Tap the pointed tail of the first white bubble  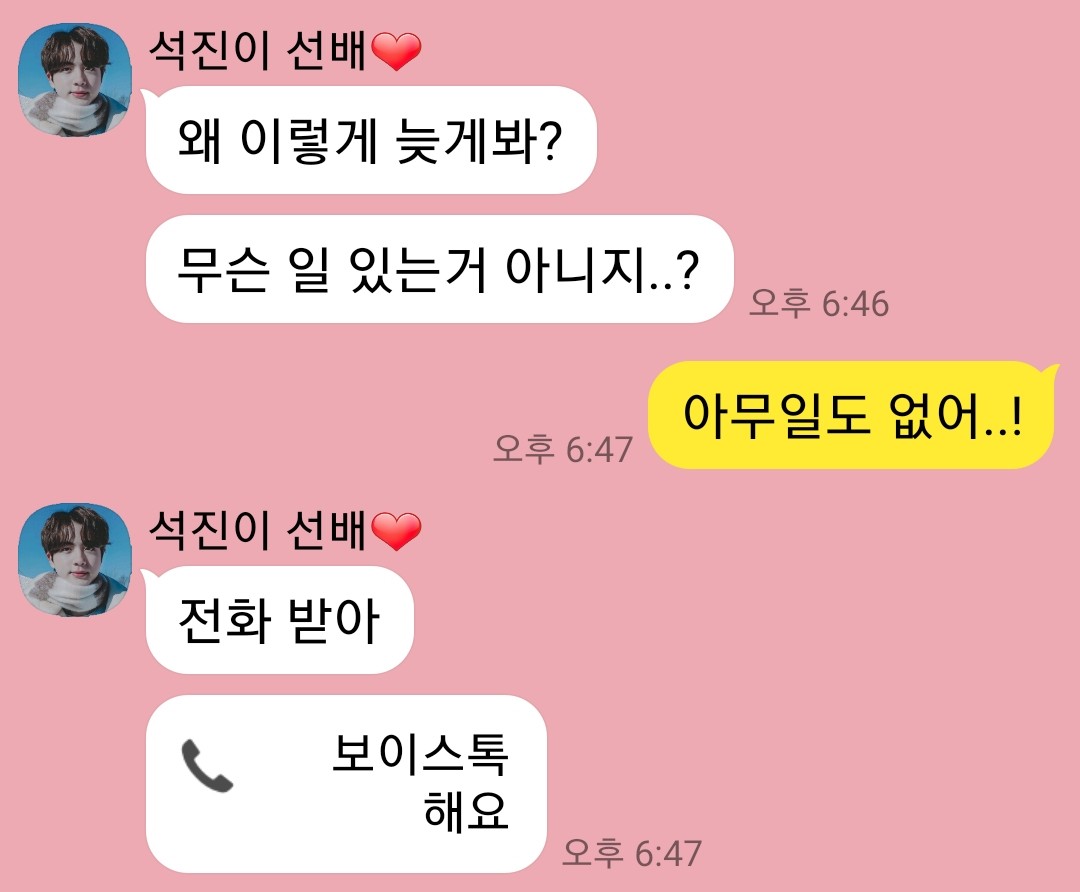(147, 96)
